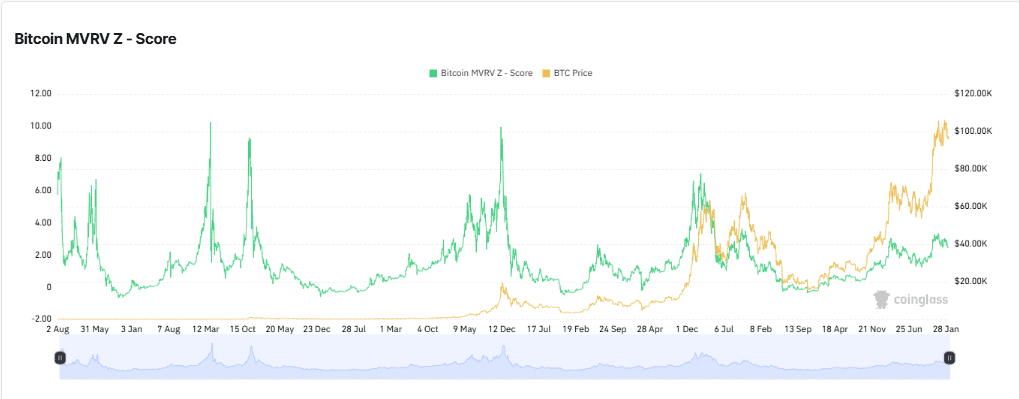Click the 28 Jan date label

pos(947,329)
